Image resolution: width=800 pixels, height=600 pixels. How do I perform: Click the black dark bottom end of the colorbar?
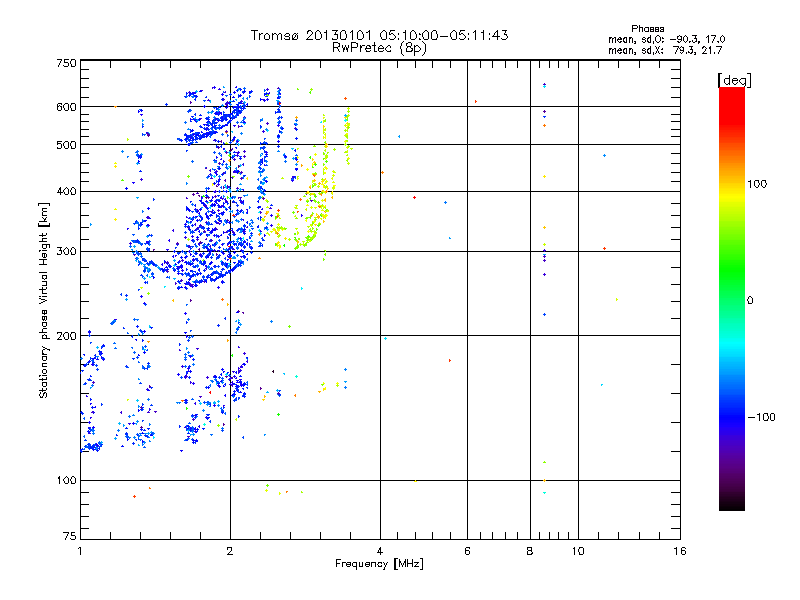tap(732, 503)
